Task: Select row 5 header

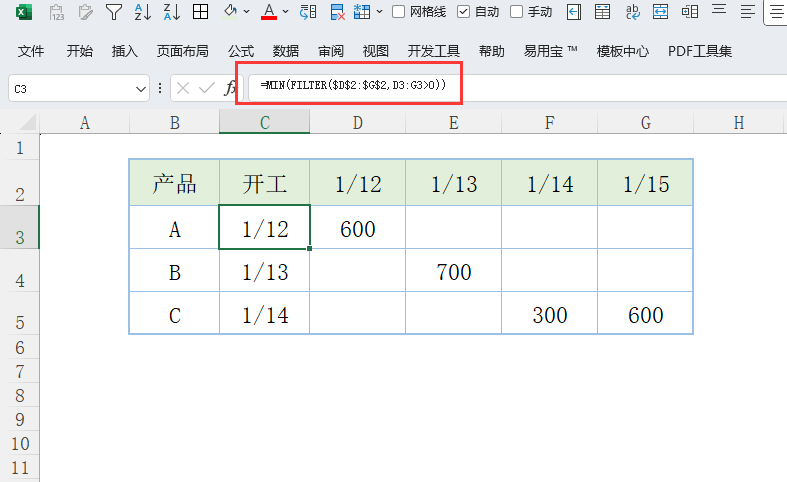Action: (x=20, y=313)
